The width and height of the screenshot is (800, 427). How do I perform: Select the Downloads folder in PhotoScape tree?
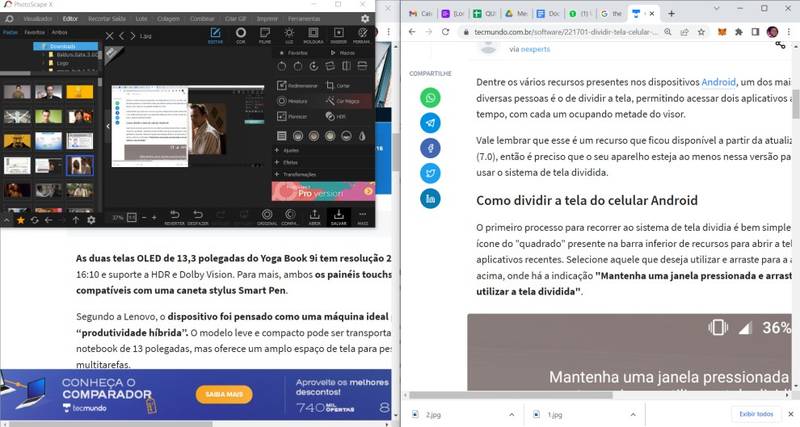[66, 46]
